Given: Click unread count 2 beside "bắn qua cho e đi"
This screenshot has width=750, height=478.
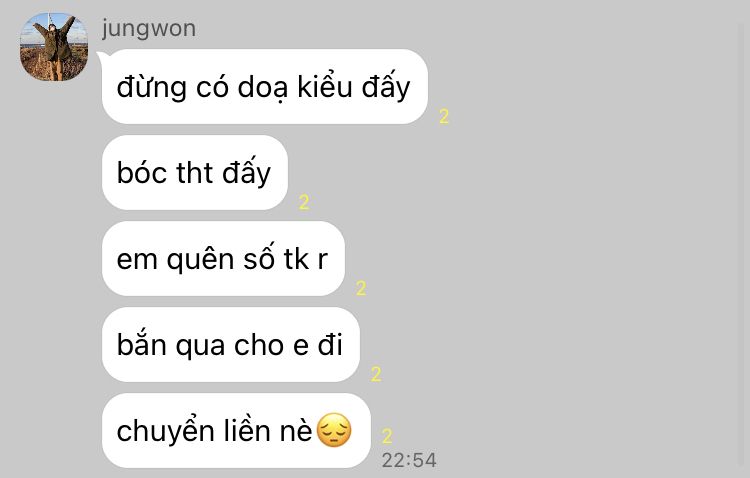Looking at the screenshot, I should (x=376, y=374).
